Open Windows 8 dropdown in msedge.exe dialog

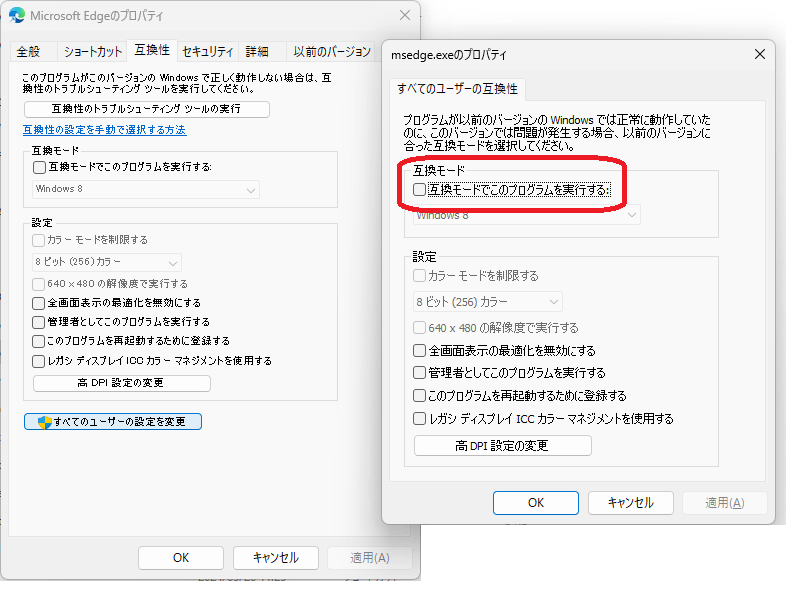pyautogui.click(x=526, y=215)
